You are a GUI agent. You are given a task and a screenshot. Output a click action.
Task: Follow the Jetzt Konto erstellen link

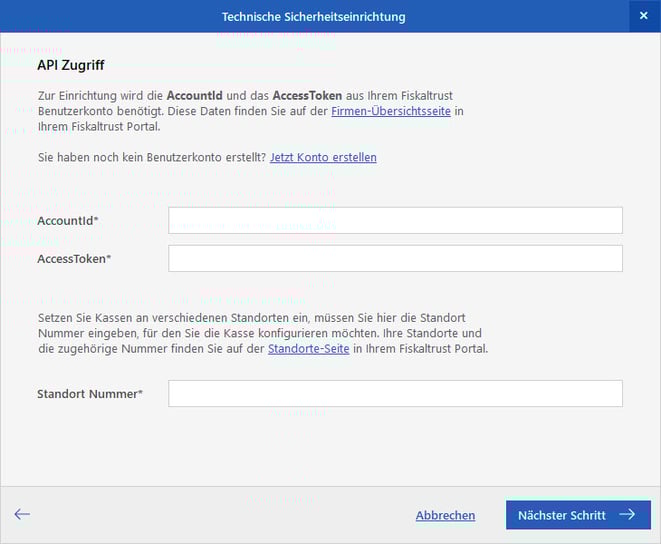(x=323, y=157)
